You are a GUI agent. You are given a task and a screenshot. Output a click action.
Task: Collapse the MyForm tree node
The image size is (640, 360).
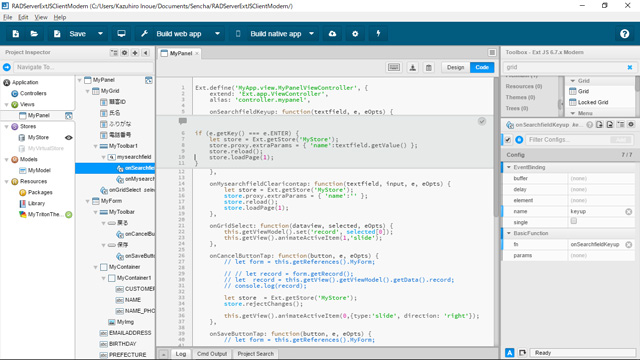(87, 201)
